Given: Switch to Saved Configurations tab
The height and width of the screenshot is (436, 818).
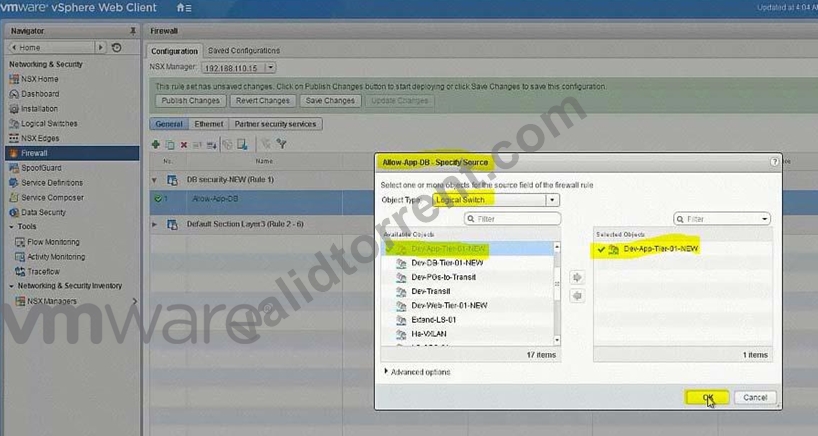Looking at the screenshot, I should point(244,51).
